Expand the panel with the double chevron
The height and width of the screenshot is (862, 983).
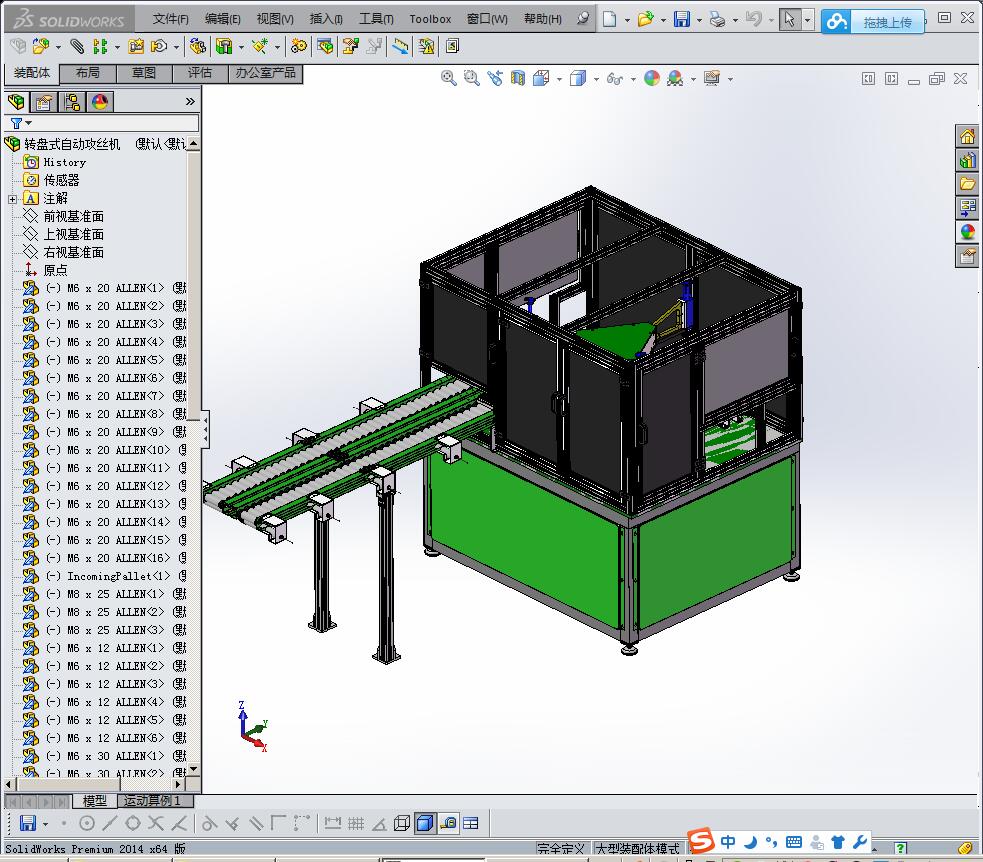pos(190,102)
